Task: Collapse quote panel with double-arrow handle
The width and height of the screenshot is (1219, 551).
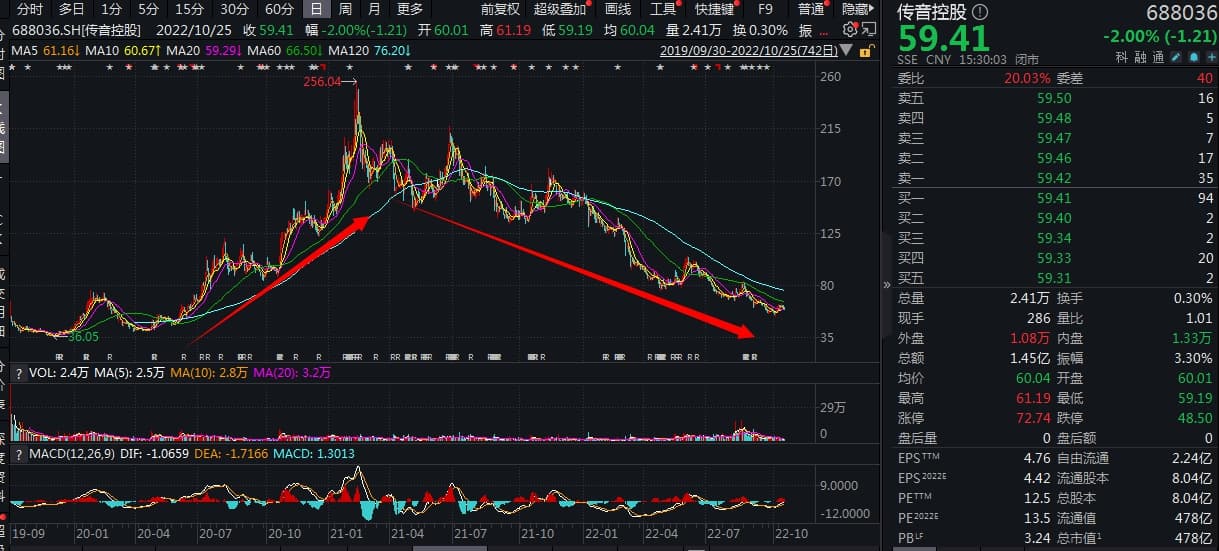Action: click(887, 285)
